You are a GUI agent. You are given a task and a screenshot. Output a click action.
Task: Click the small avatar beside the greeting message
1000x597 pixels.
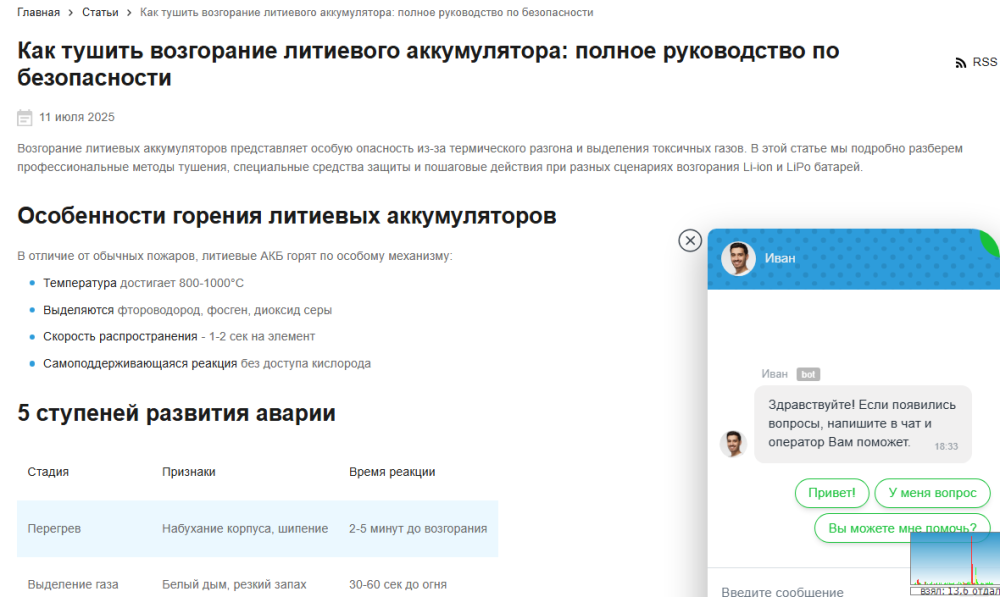[x=733, y=444]
